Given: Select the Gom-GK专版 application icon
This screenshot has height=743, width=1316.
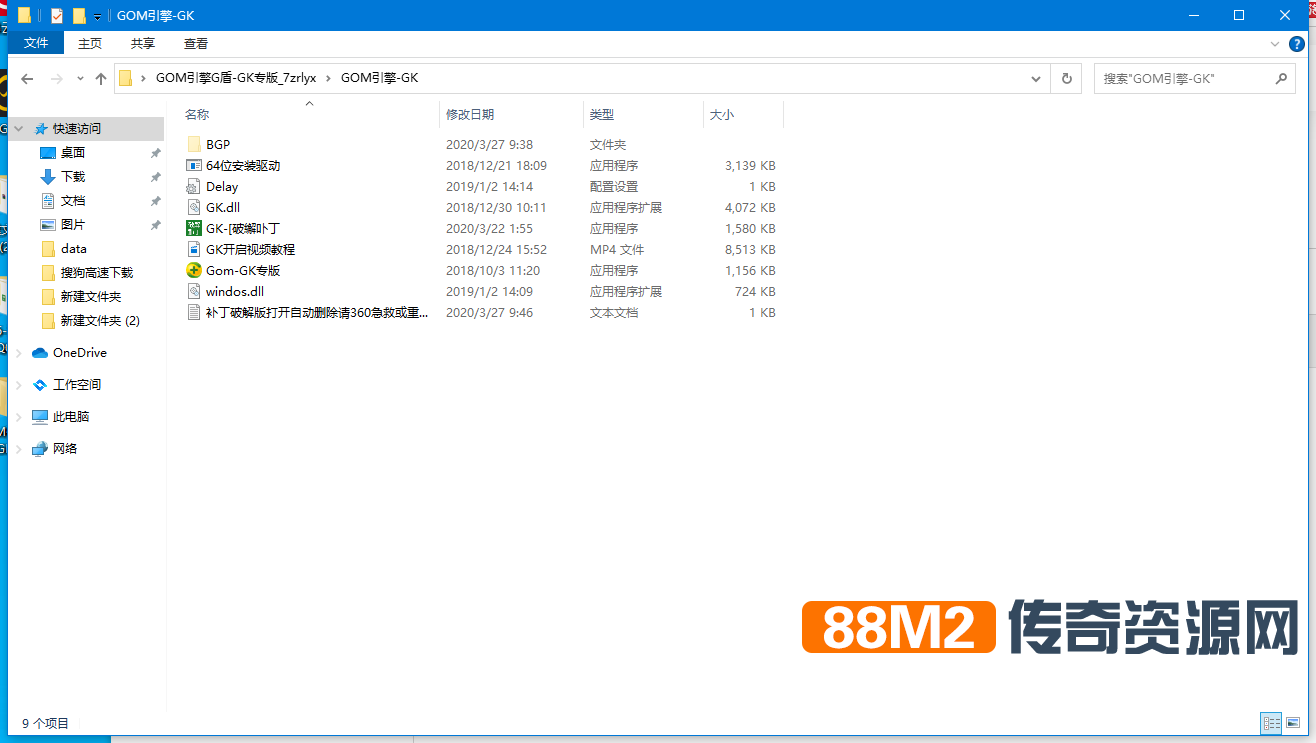Looking at the screenshot, I should point(194,271).
